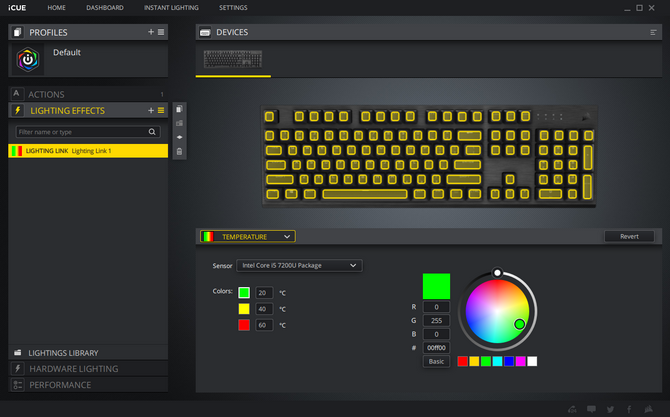670x417 pixels.
Task: Click the 60 temperature value field
Action: click(x=264, y=325)
